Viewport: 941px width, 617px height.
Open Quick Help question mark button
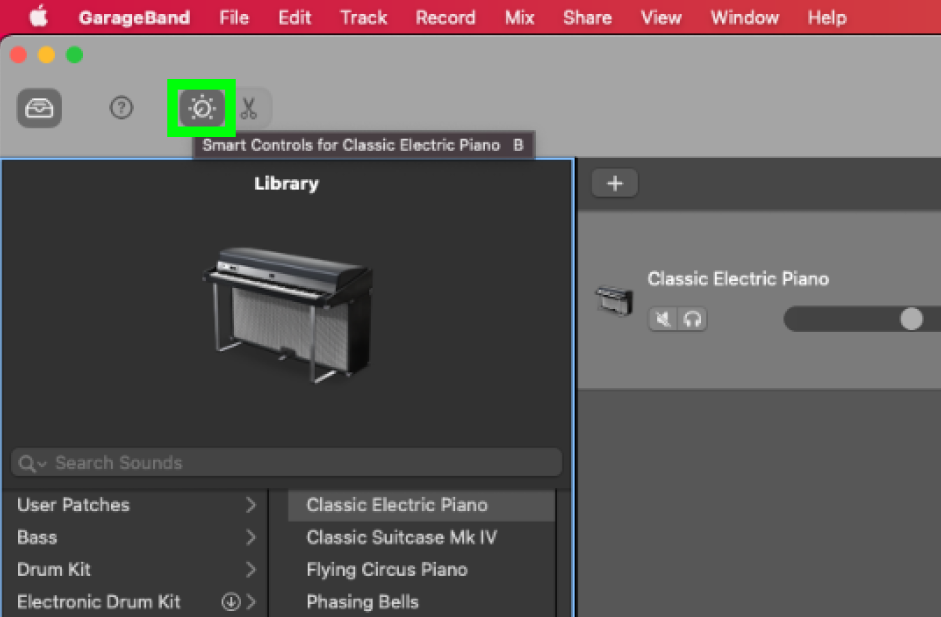pyautogui.click(x=121, y=108)
